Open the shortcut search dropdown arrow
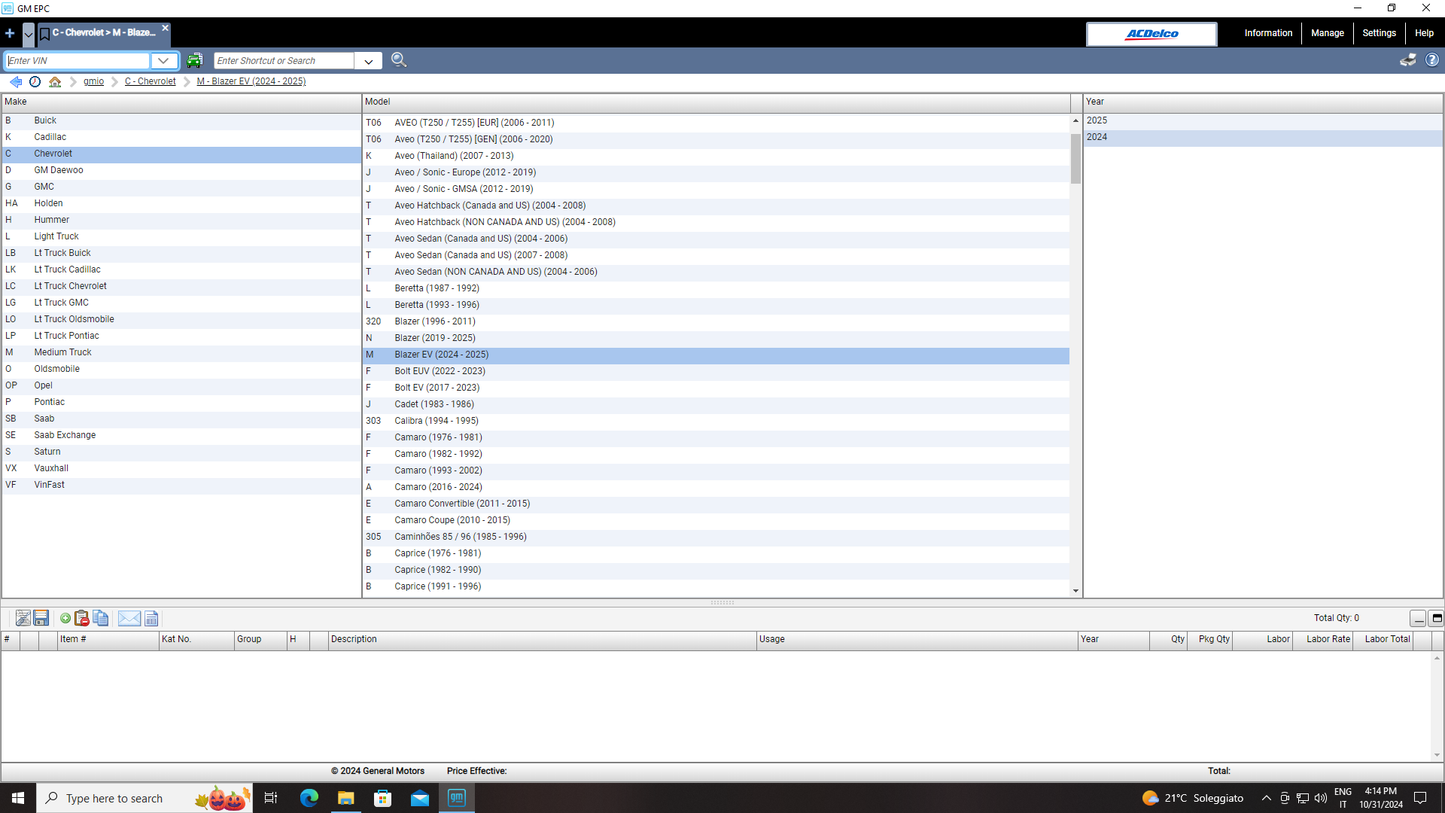The height and width of the screenshot is (813, 1445). [369, 61]
